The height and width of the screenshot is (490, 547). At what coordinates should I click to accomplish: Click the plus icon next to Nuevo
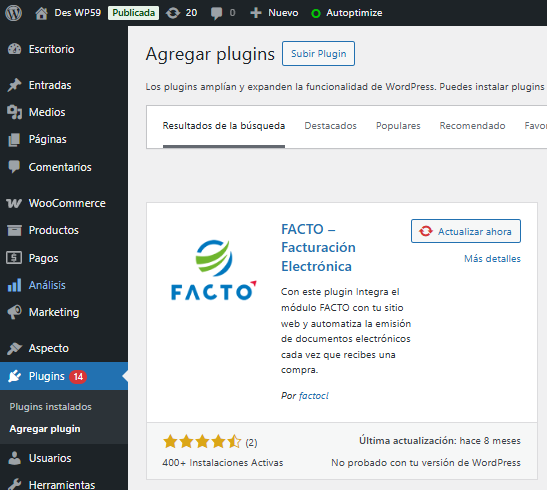(x=256, y=13)
